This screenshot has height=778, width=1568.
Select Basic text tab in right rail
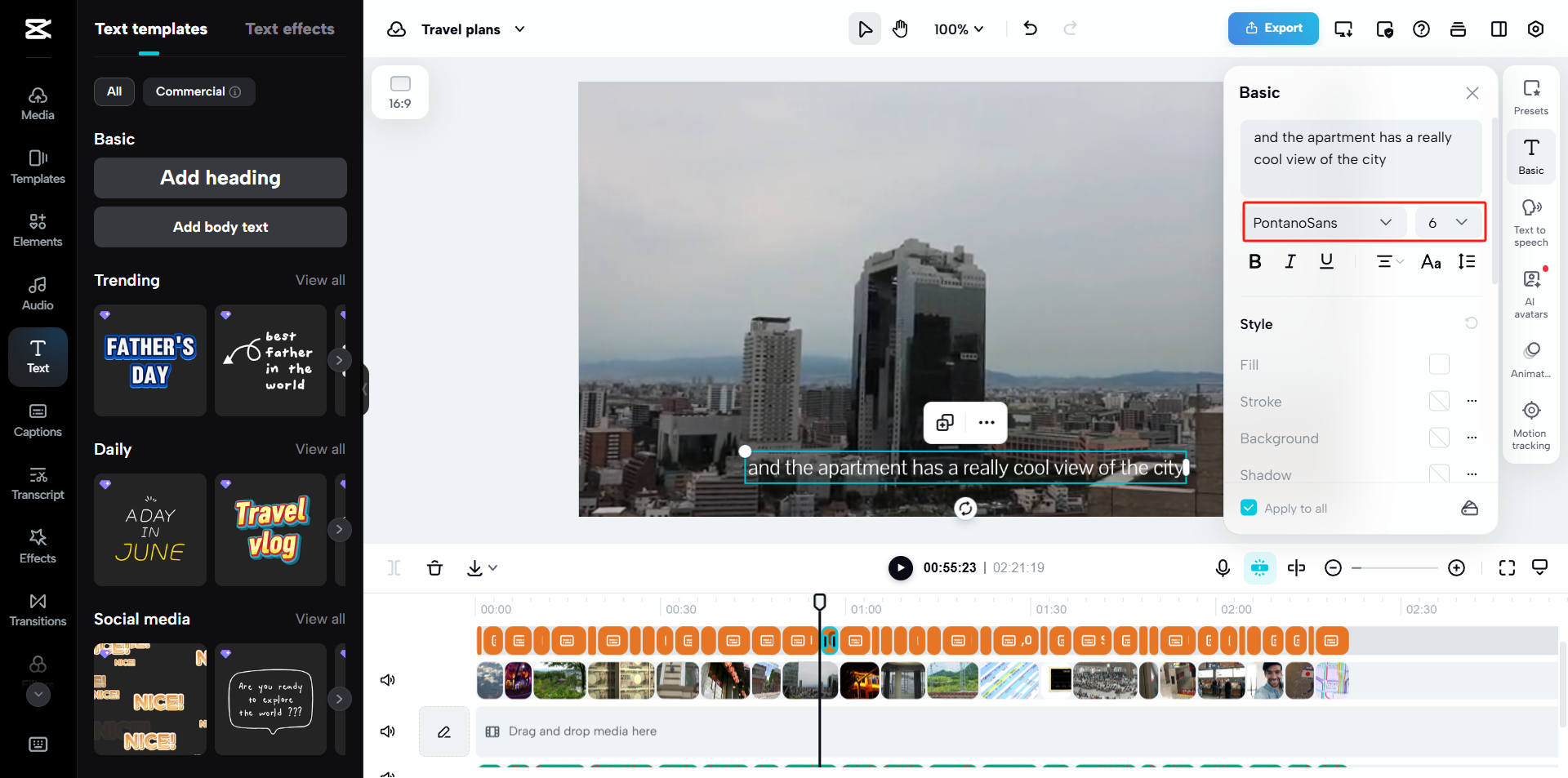[1531, 157]
